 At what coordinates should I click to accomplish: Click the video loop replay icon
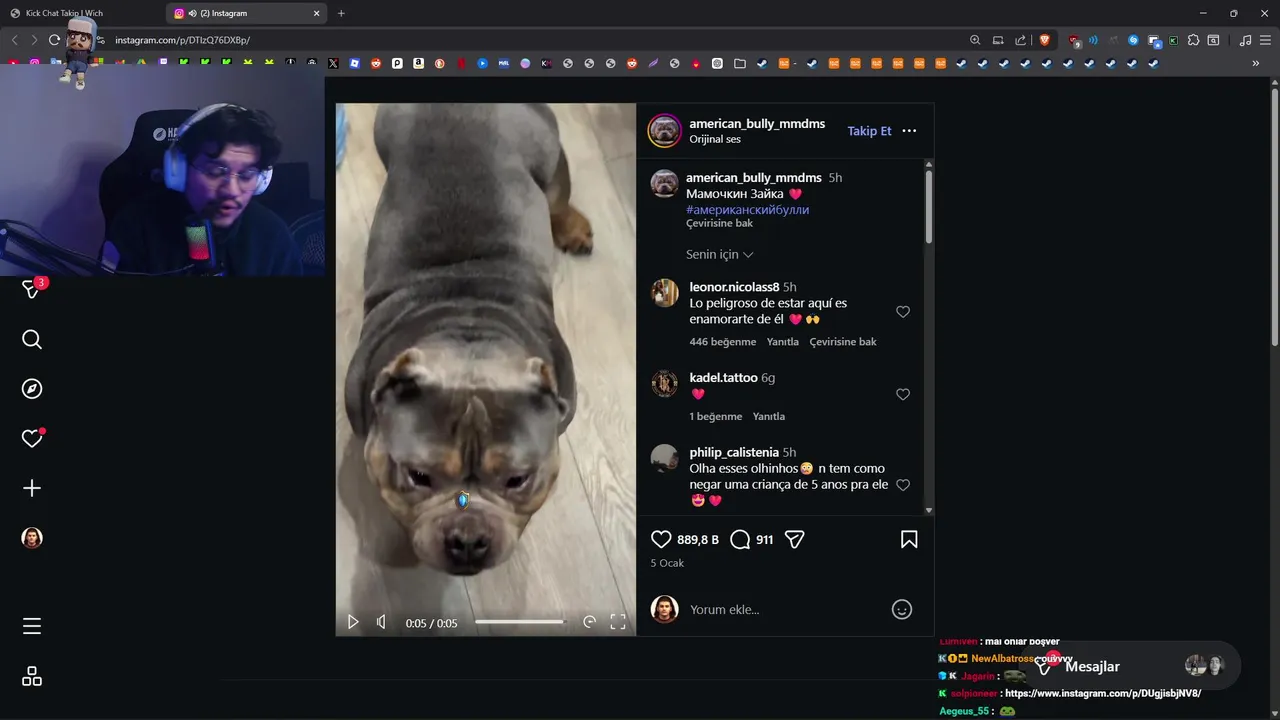click(589, 622)
